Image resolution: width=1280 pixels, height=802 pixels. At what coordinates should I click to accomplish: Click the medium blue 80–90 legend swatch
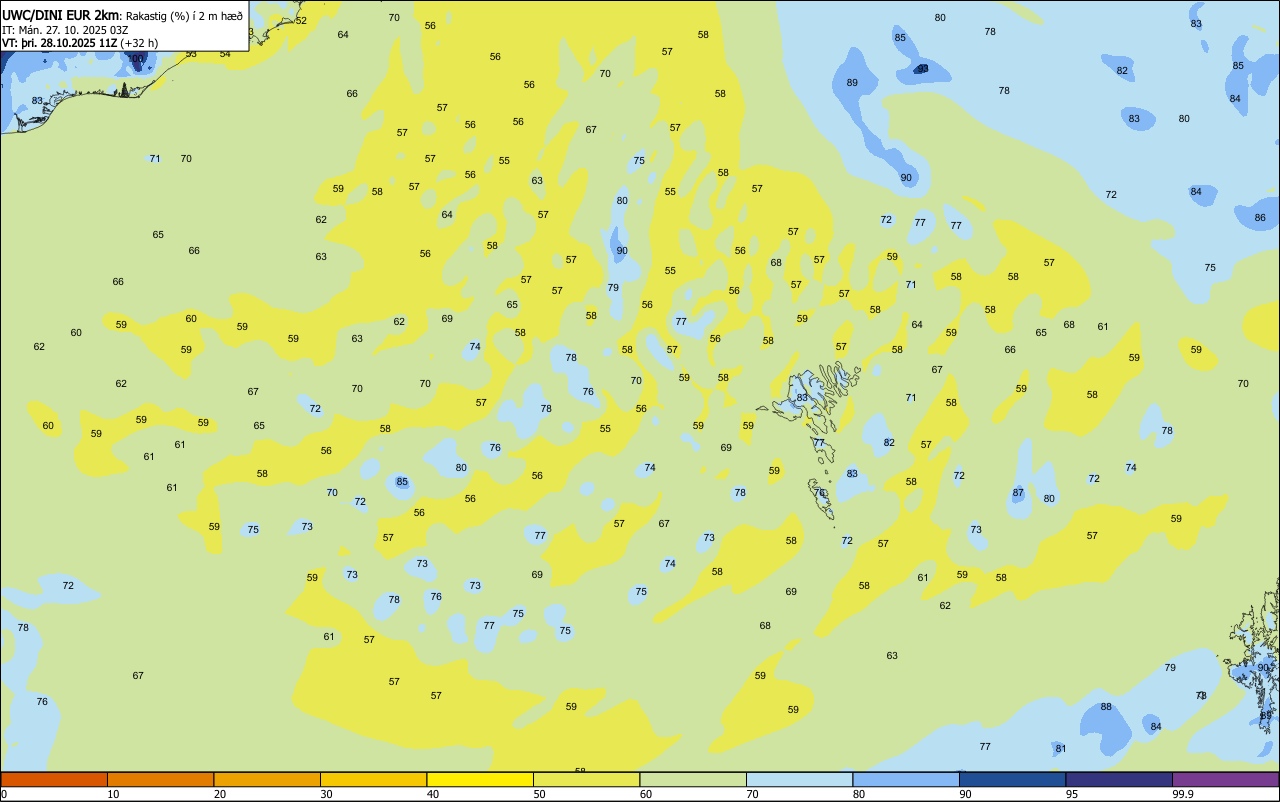tap(906, 779)
